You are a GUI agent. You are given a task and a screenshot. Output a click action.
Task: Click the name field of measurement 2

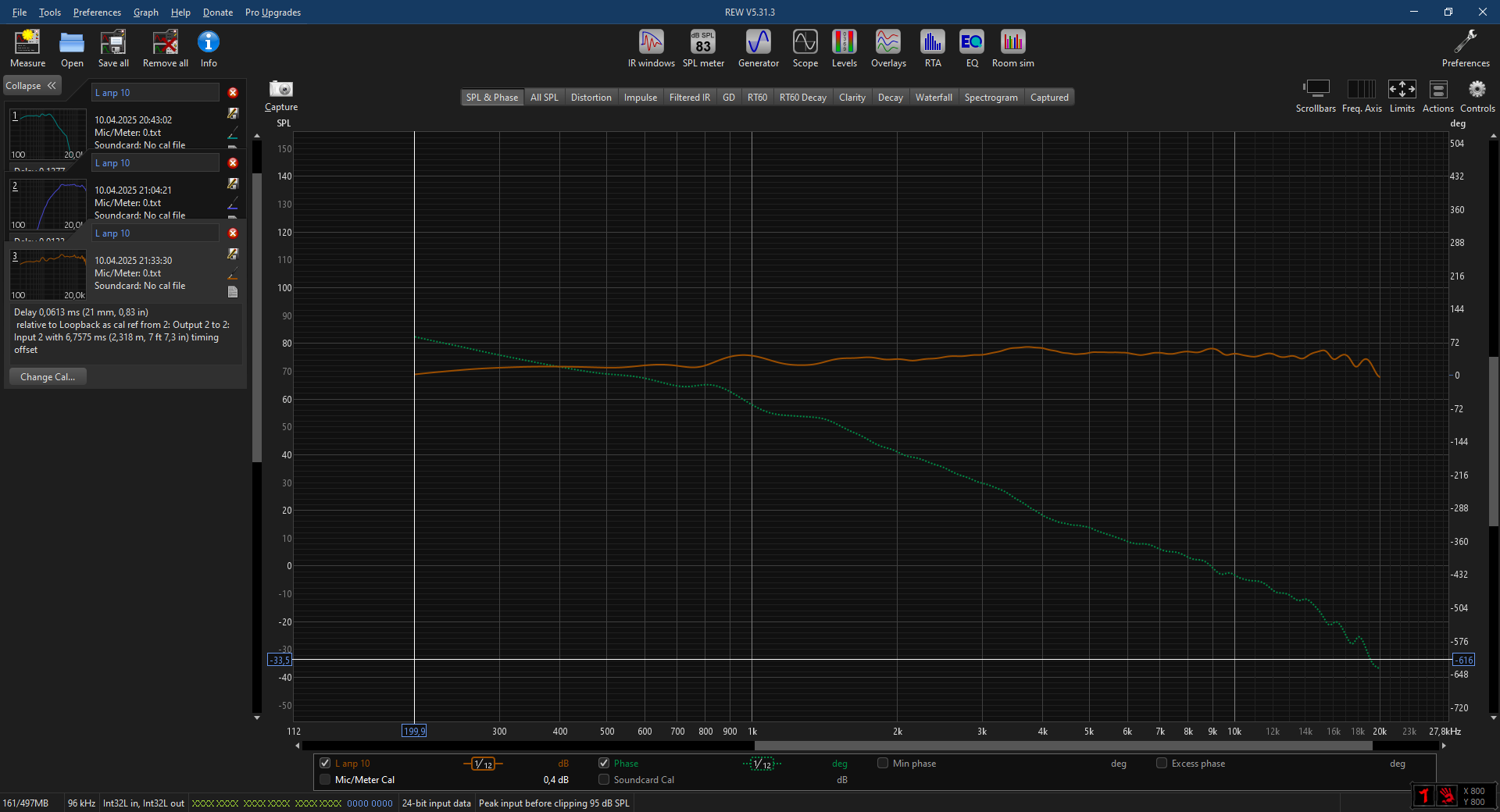pyautogui.click(x=155, y=162)
